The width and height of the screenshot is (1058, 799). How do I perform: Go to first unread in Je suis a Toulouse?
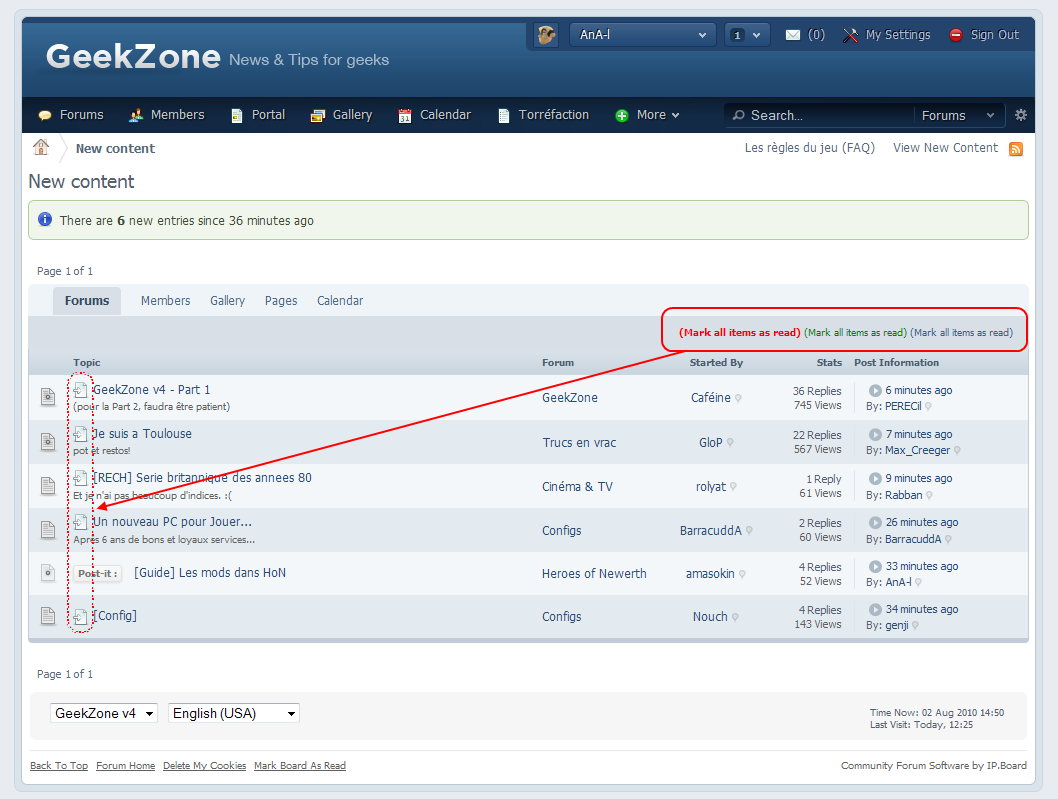pos(80,433)
